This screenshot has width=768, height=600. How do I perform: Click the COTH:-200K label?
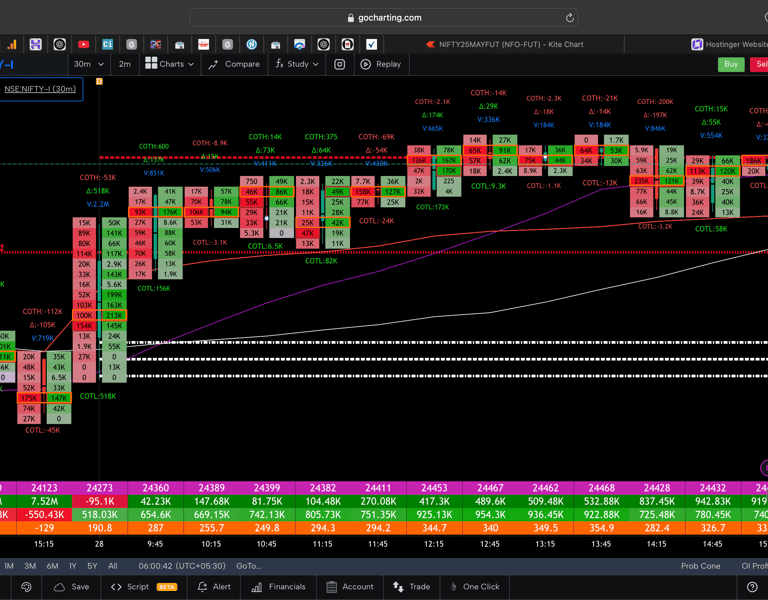pyautogui.click(x=655, y=102)
